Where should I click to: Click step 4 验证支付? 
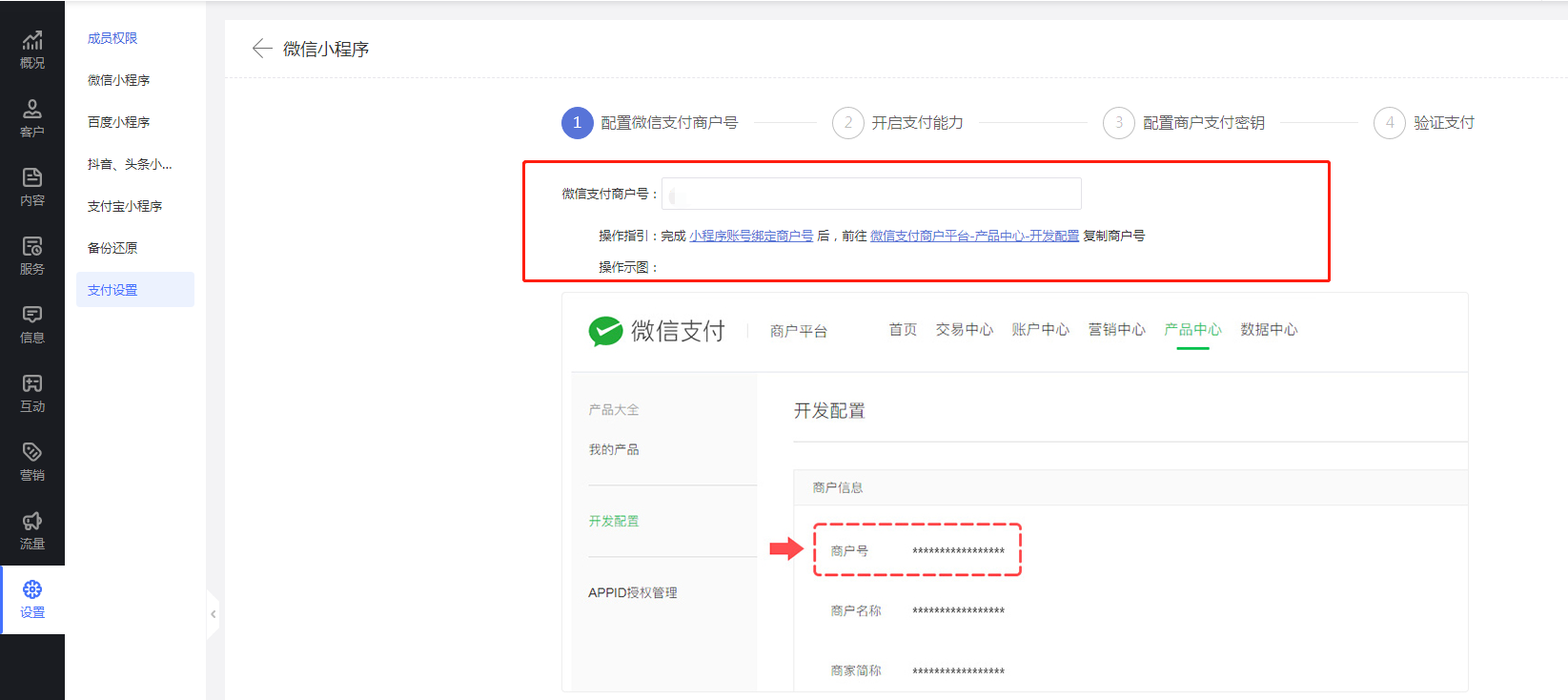coord(1424,123)
